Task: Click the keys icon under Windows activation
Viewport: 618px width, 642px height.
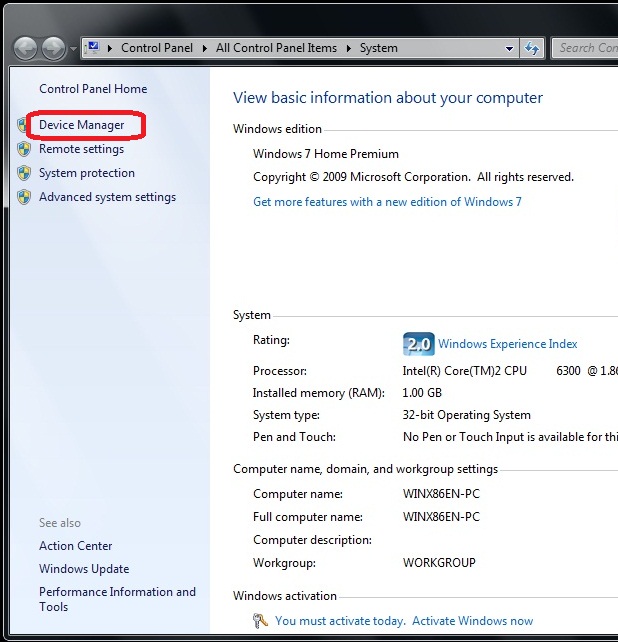Action: (x=260, y=621)
